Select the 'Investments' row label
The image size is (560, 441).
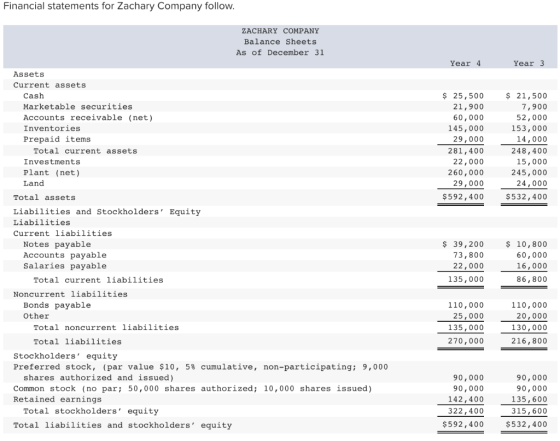52,162
